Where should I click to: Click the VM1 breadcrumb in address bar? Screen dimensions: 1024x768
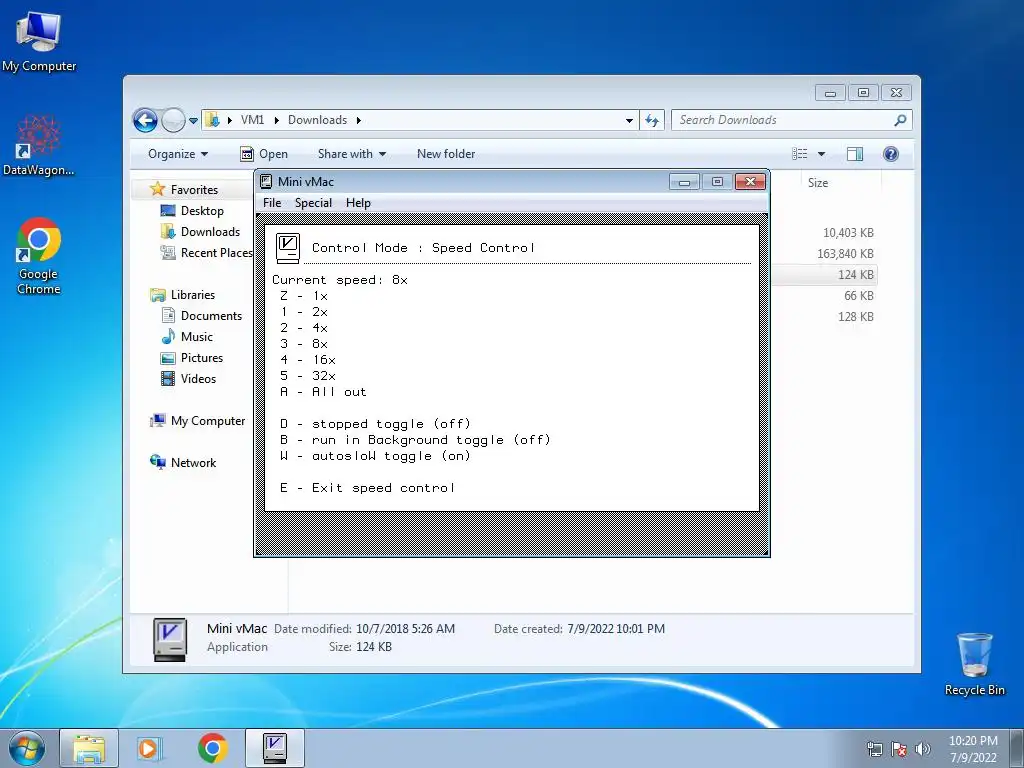(252, 120)
